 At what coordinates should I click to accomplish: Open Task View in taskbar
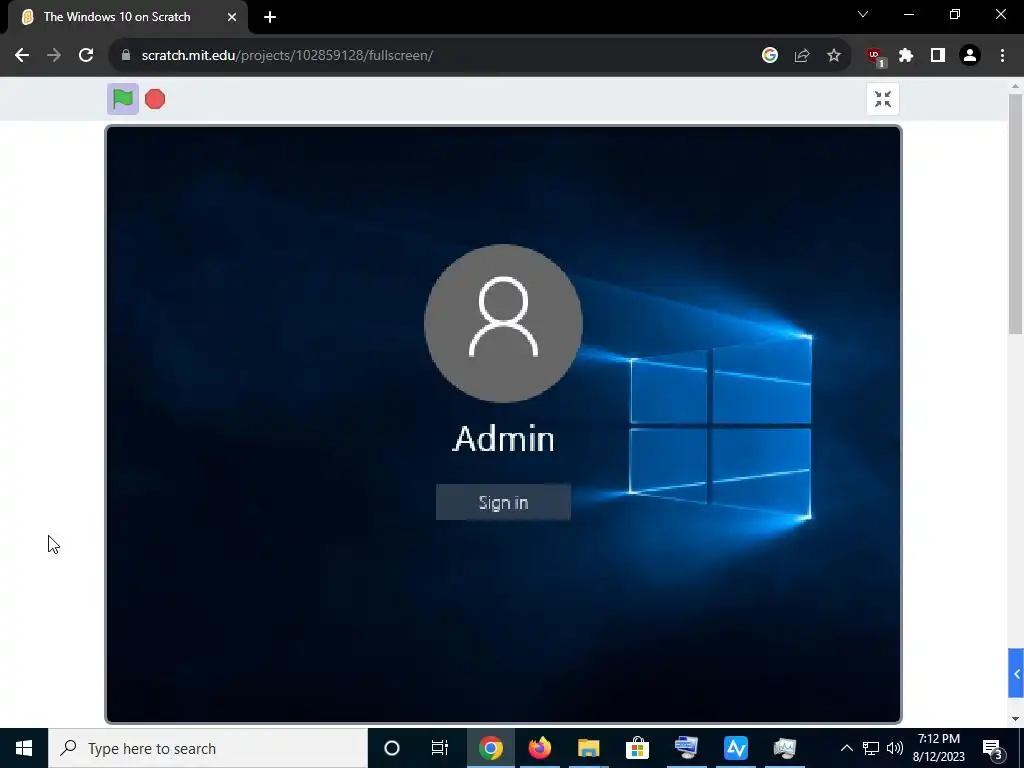point(440,748)
